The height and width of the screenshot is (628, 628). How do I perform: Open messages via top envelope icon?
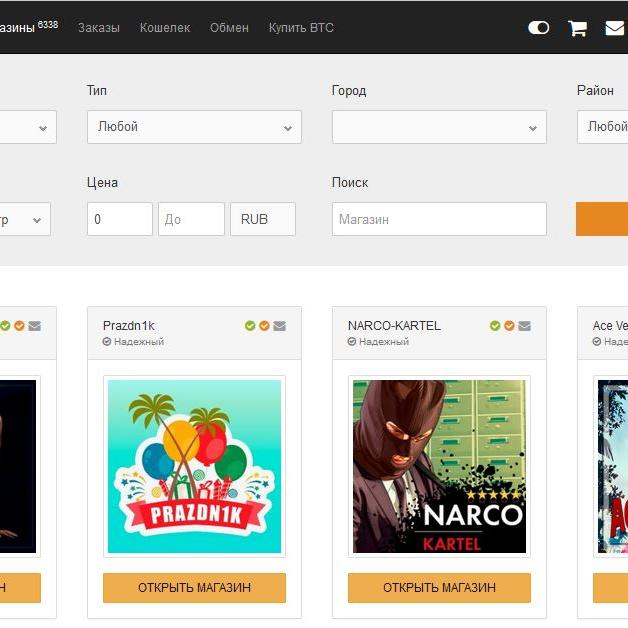click(615, 28)
